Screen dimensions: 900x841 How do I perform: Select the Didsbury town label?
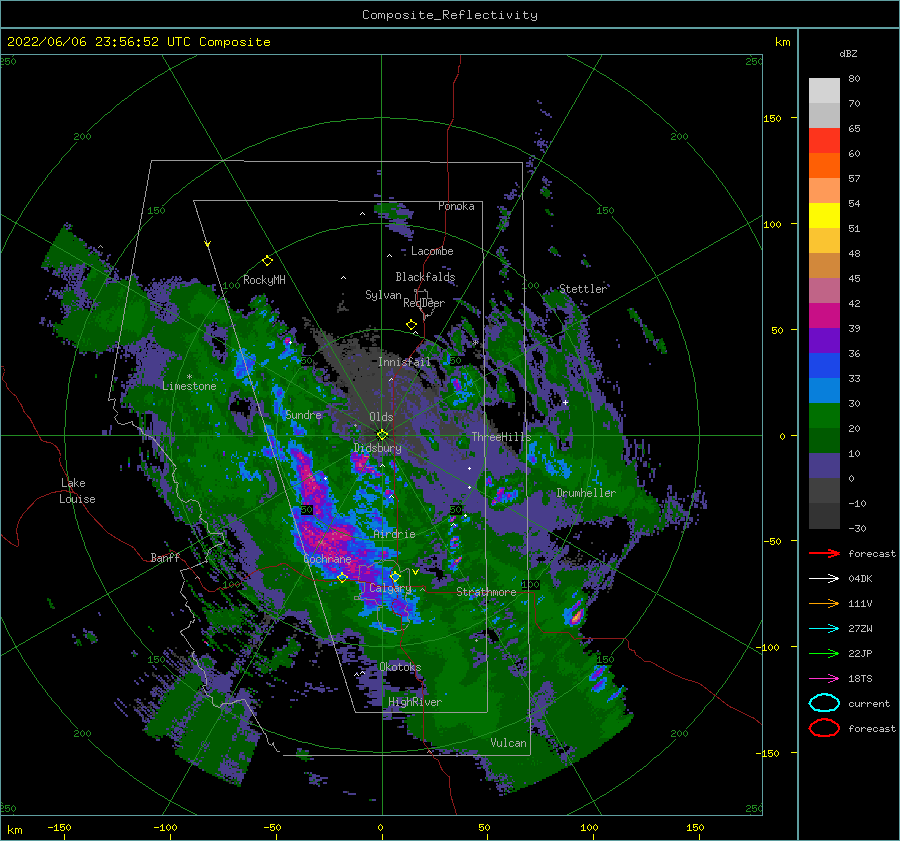coord(378,448)
